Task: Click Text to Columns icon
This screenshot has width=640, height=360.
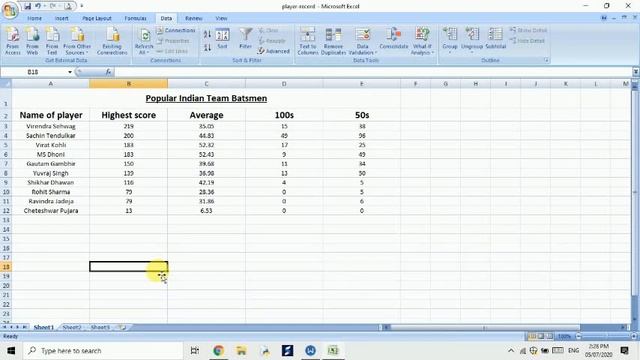Action: [x=308, y=41]
